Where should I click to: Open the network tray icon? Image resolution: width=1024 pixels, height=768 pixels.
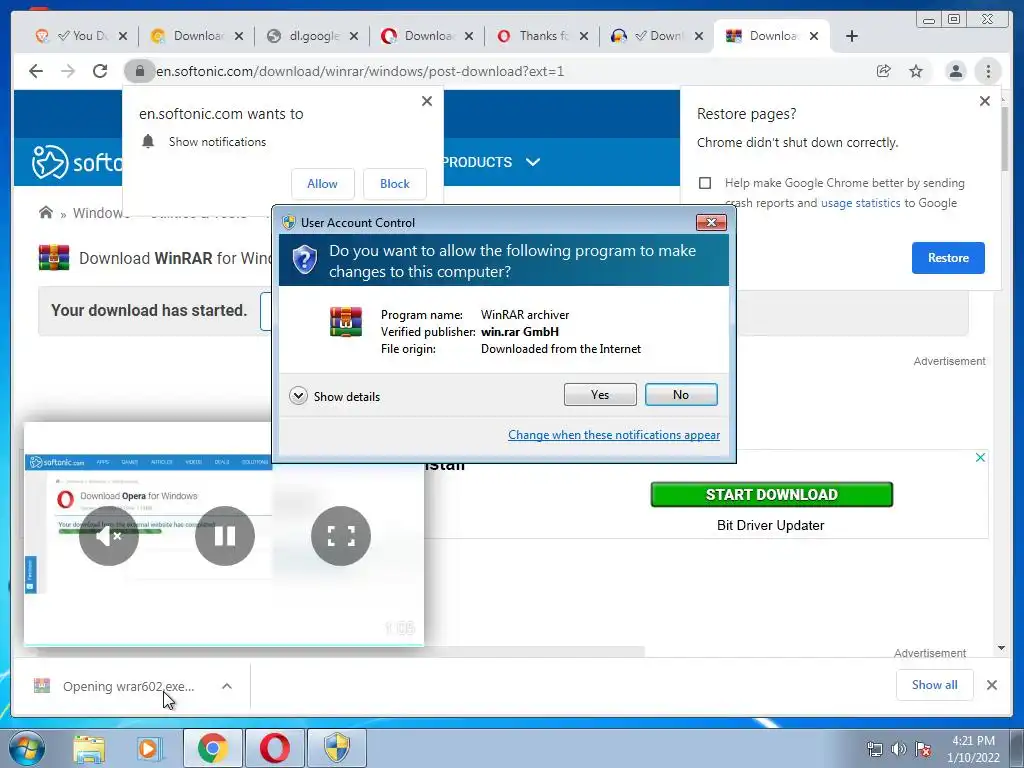point(874,749)
